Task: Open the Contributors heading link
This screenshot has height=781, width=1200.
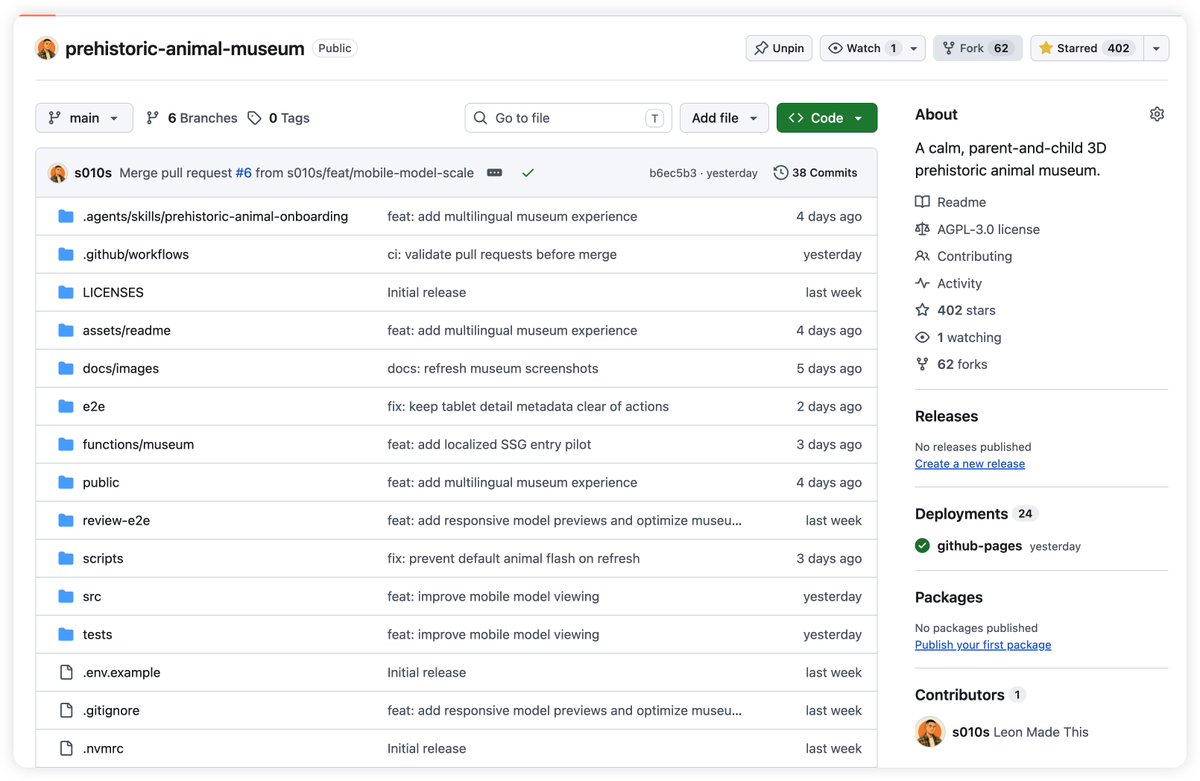Action: point(959,695)
